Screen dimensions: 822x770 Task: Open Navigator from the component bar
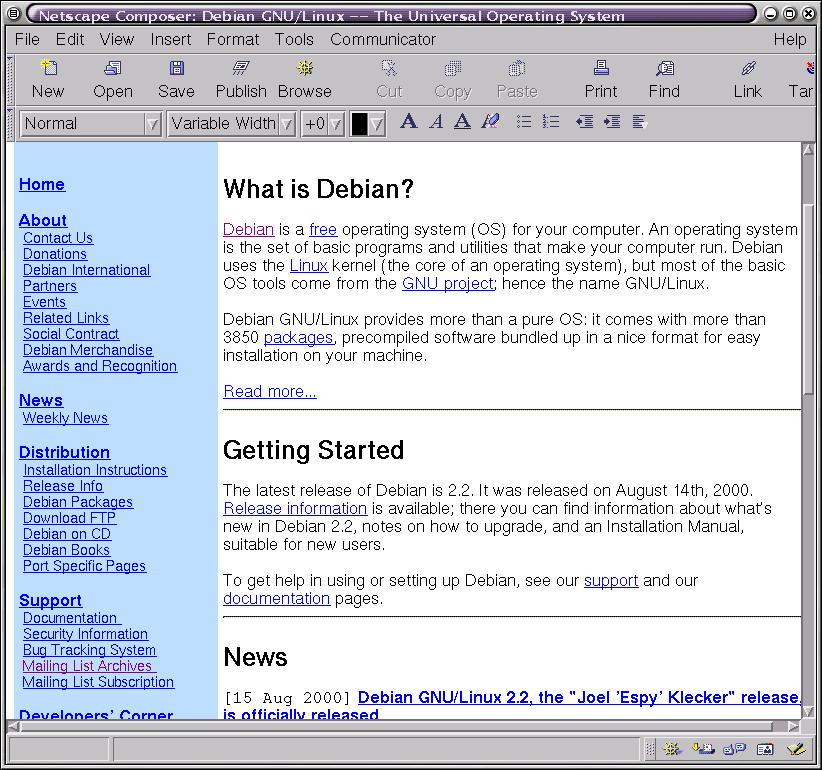(672, 749)
